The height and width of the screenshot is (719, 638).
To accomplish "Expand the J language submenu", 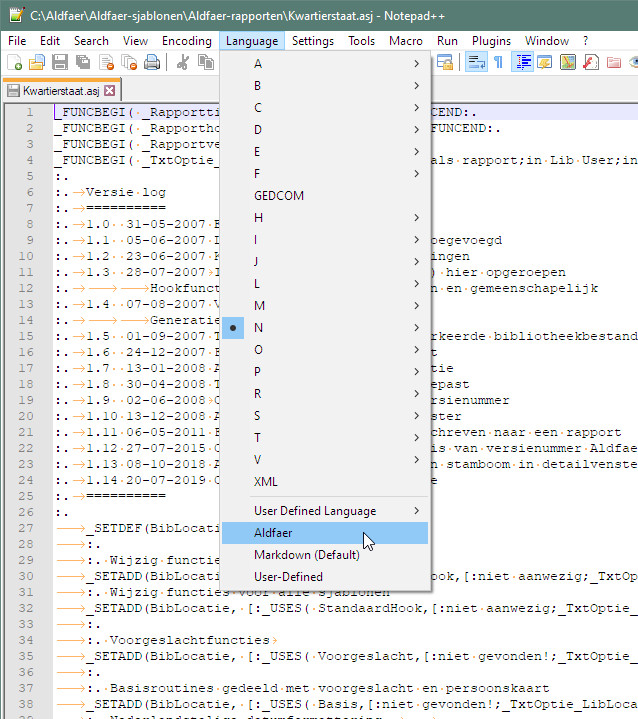I will click(325, 262).
